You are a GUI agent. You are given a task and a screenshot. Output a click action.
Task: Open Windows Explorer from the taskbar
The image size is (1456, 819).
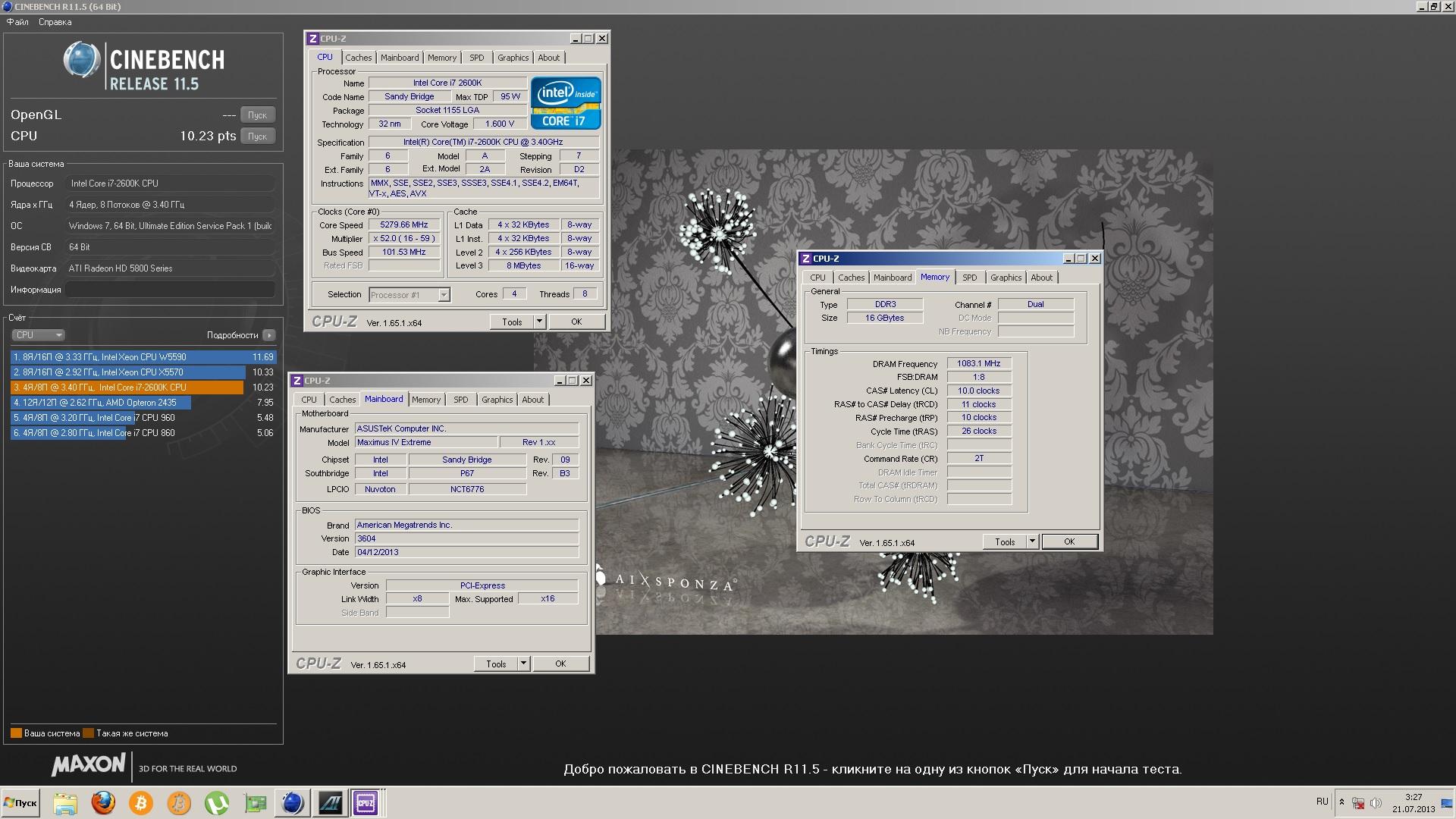65,802
